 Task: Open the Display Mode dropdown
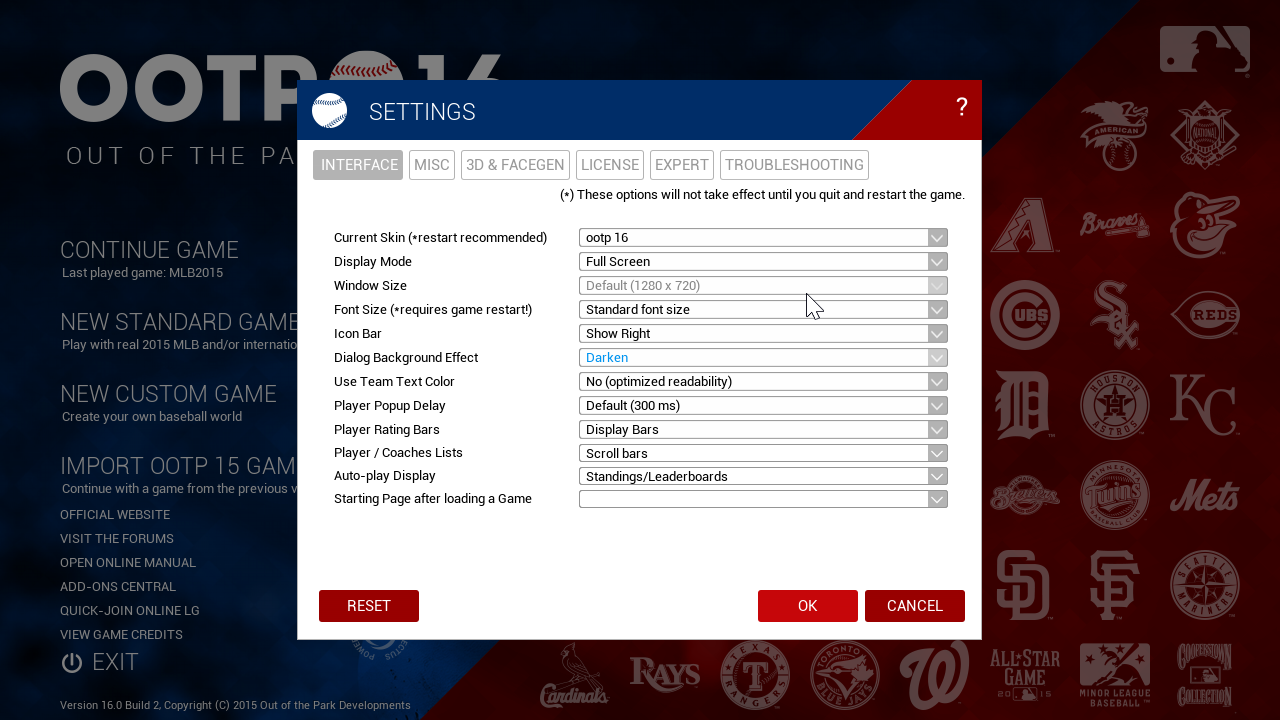tap(763, 262)
